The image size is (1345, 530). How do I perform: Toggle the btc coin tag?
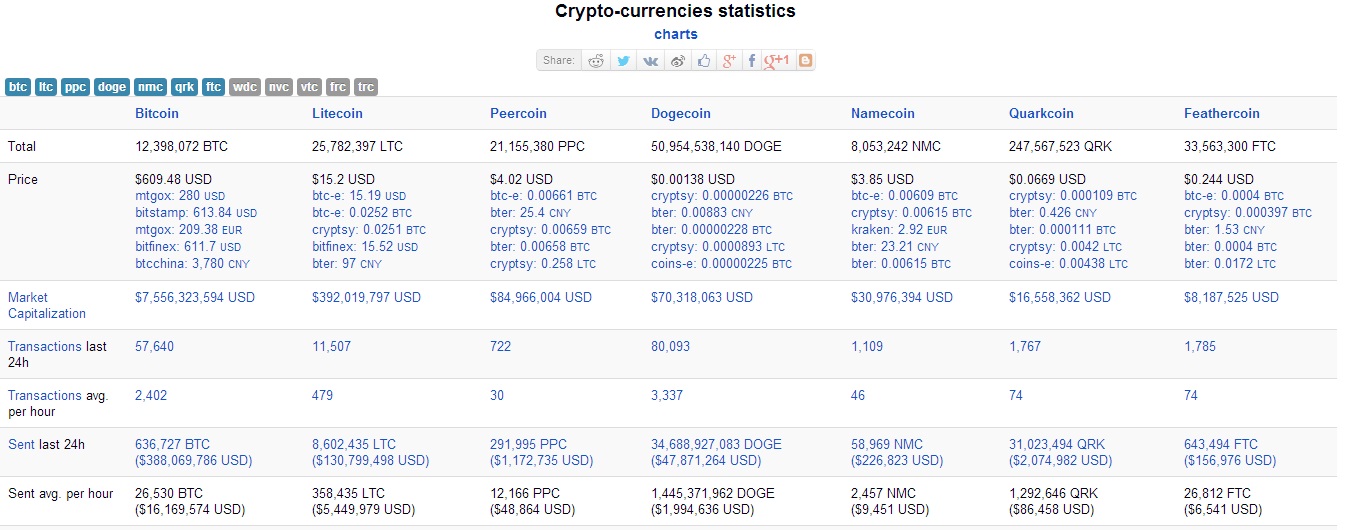pos(18,87)
